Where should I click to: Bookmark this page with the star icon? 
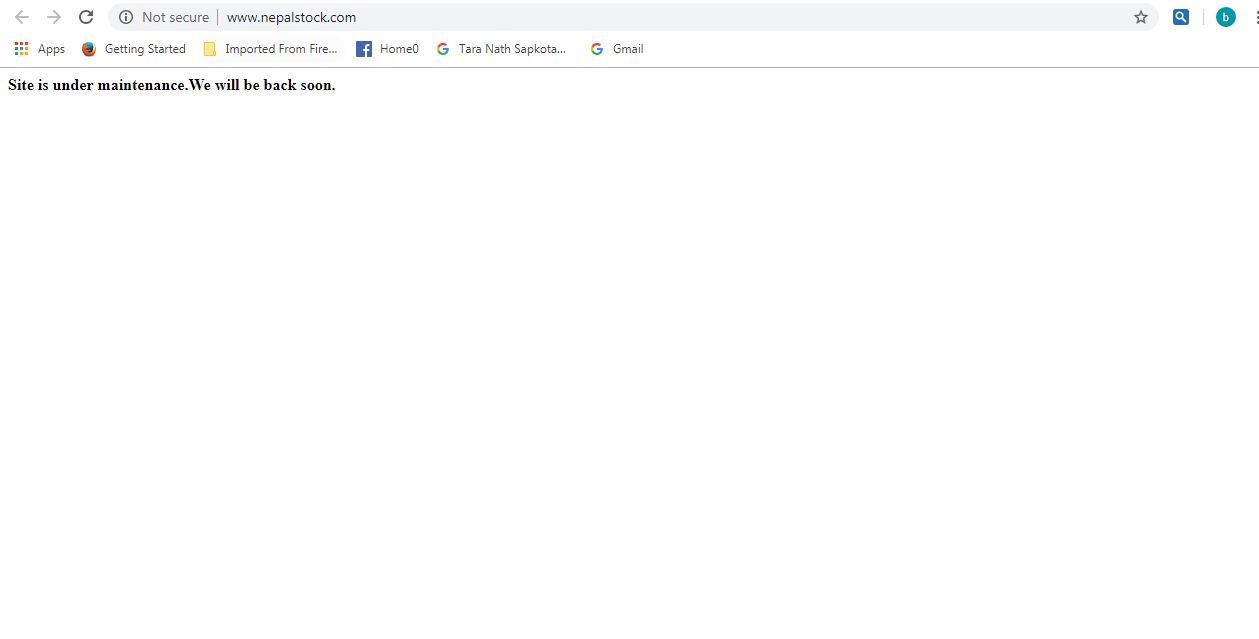(1141, 17)
